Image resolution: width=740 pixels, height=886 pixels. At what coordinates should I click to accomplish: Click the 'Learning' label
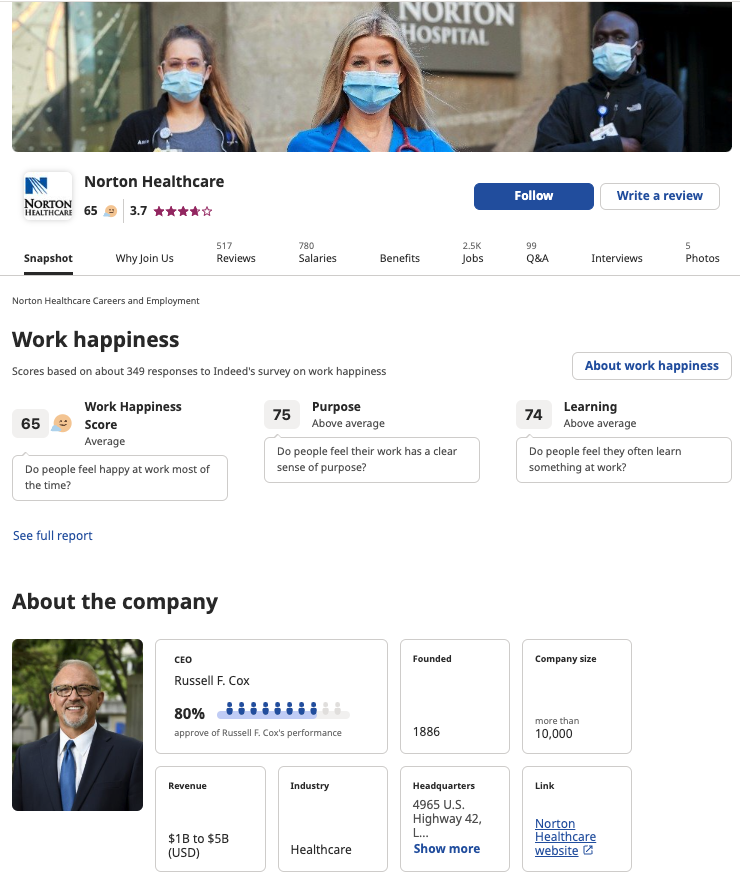[x=590, y=407]
